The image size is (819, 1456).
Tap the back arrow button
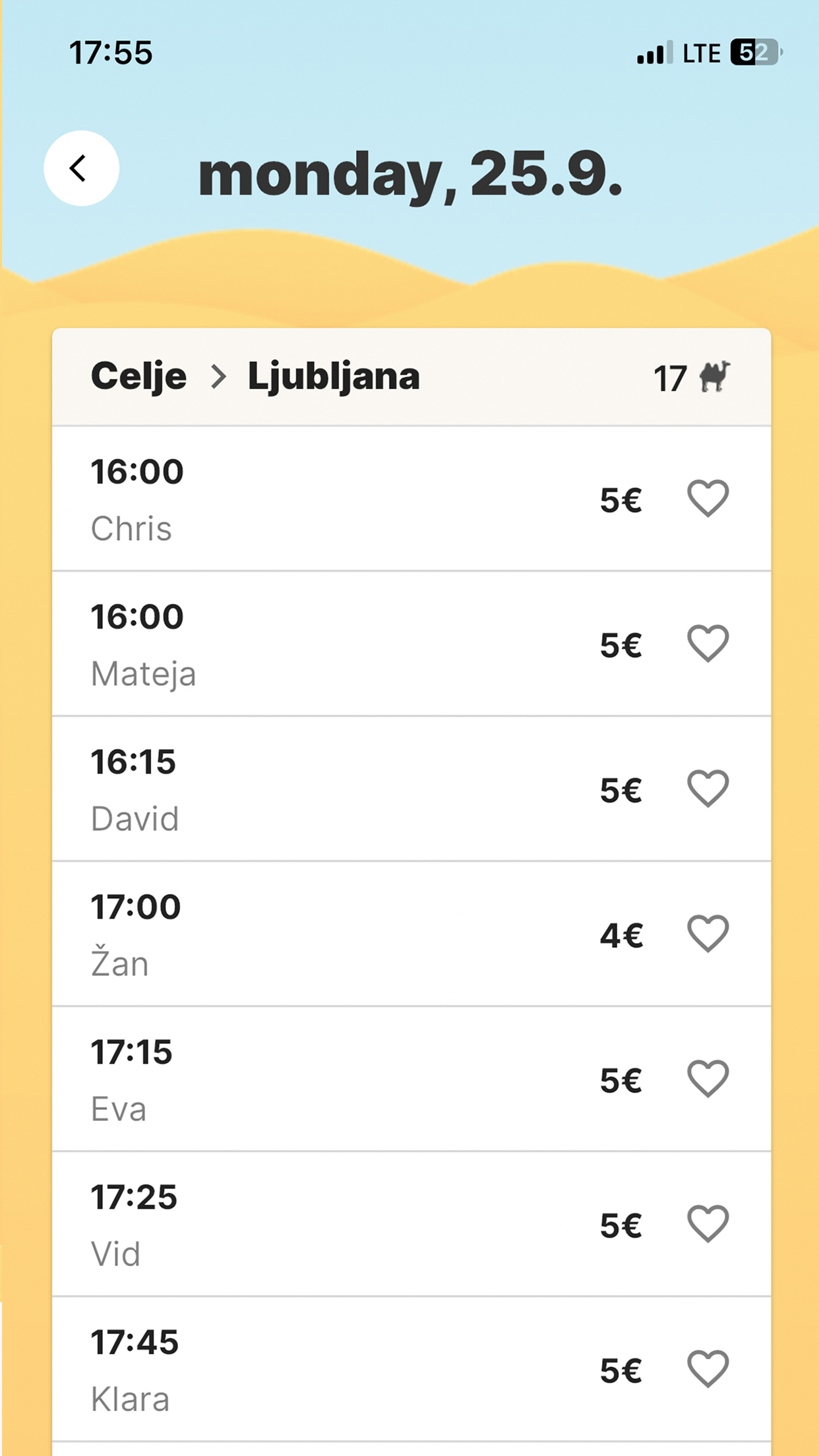pos(81,168)
